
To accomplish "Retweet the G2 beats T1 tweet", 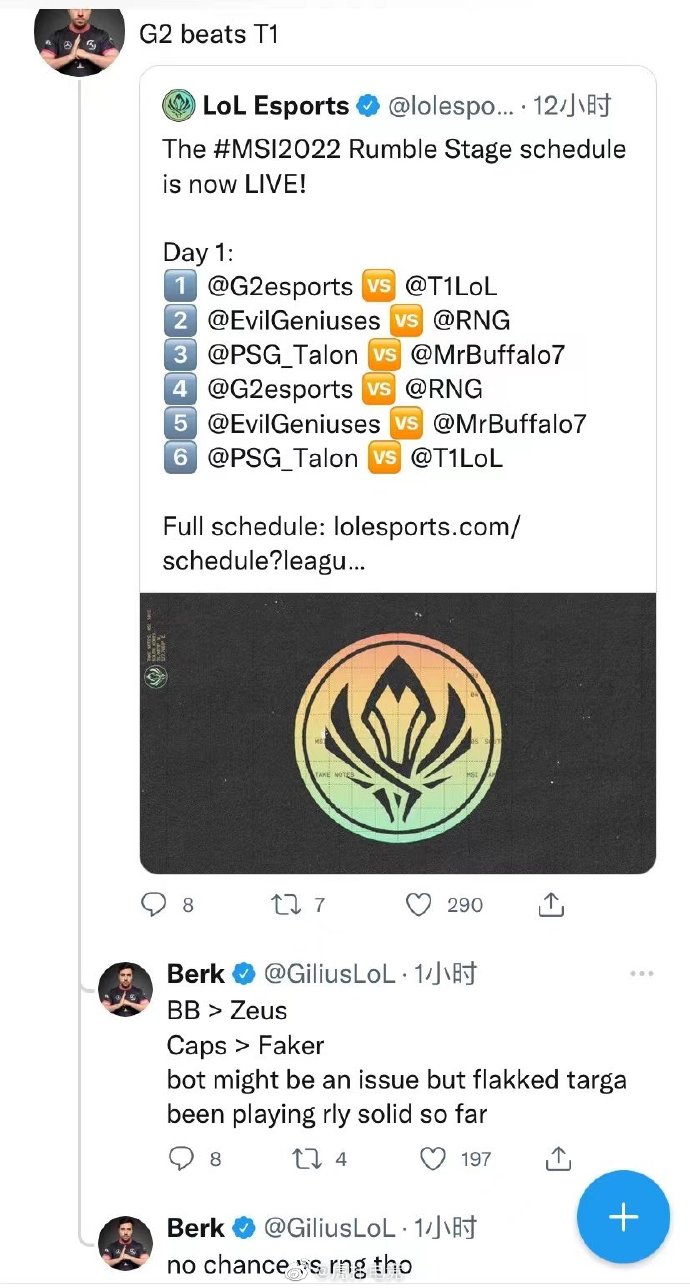I will [x=285, y=905].
